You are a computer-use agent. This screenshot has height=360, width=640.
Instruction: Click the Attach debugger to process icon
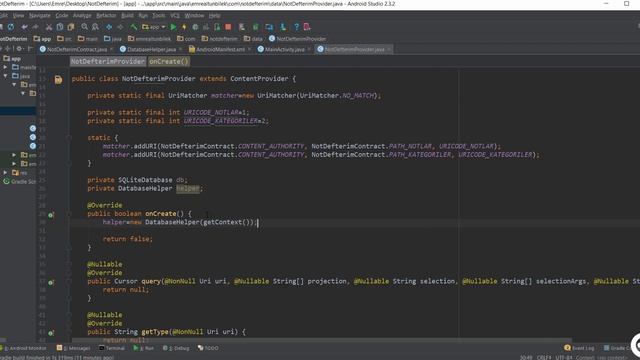pyautogui.click(x=217, y=27)
